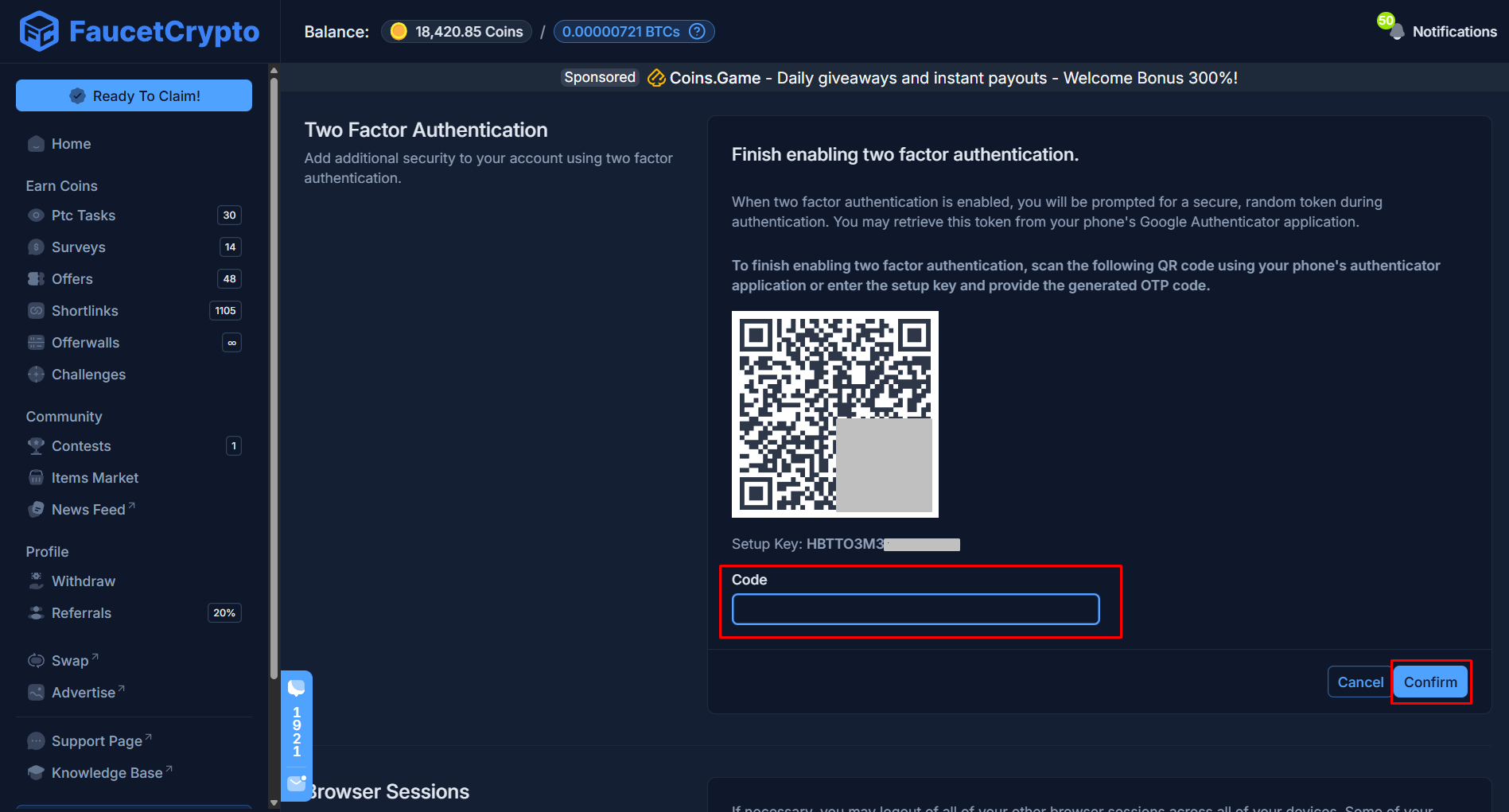Open Surveys from the sidebar icon

[36, 247]
